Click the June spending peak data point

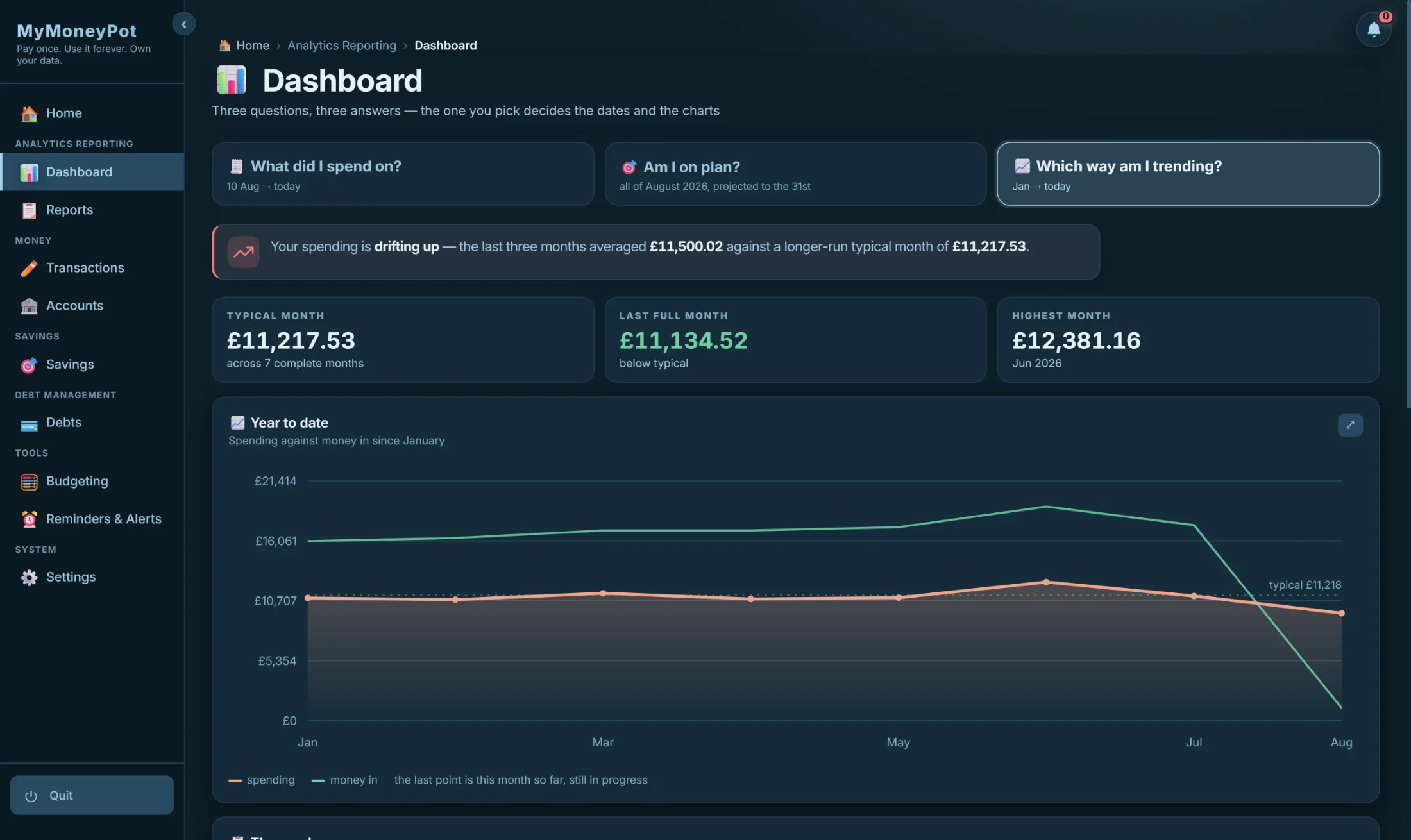1046,582
